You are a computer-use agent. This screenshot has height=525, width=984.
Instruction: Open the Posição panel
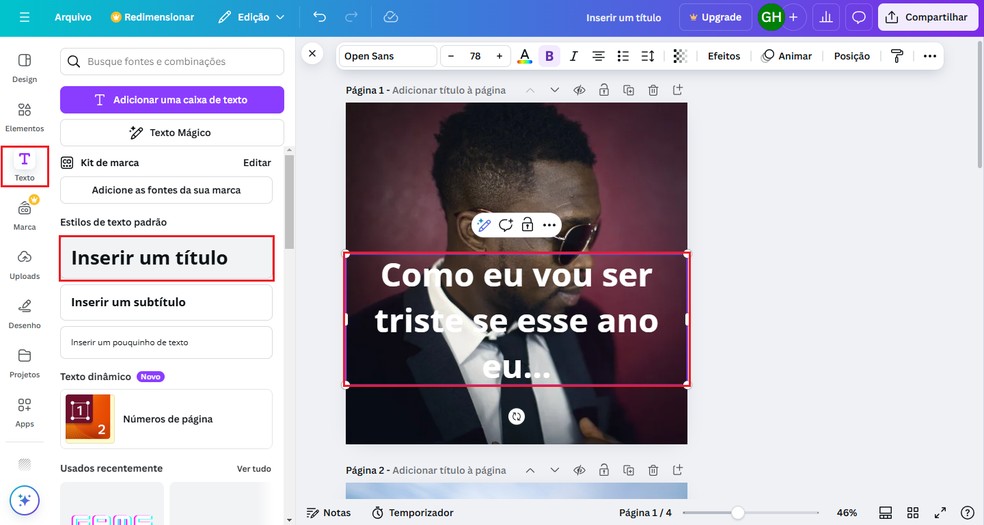852,56
